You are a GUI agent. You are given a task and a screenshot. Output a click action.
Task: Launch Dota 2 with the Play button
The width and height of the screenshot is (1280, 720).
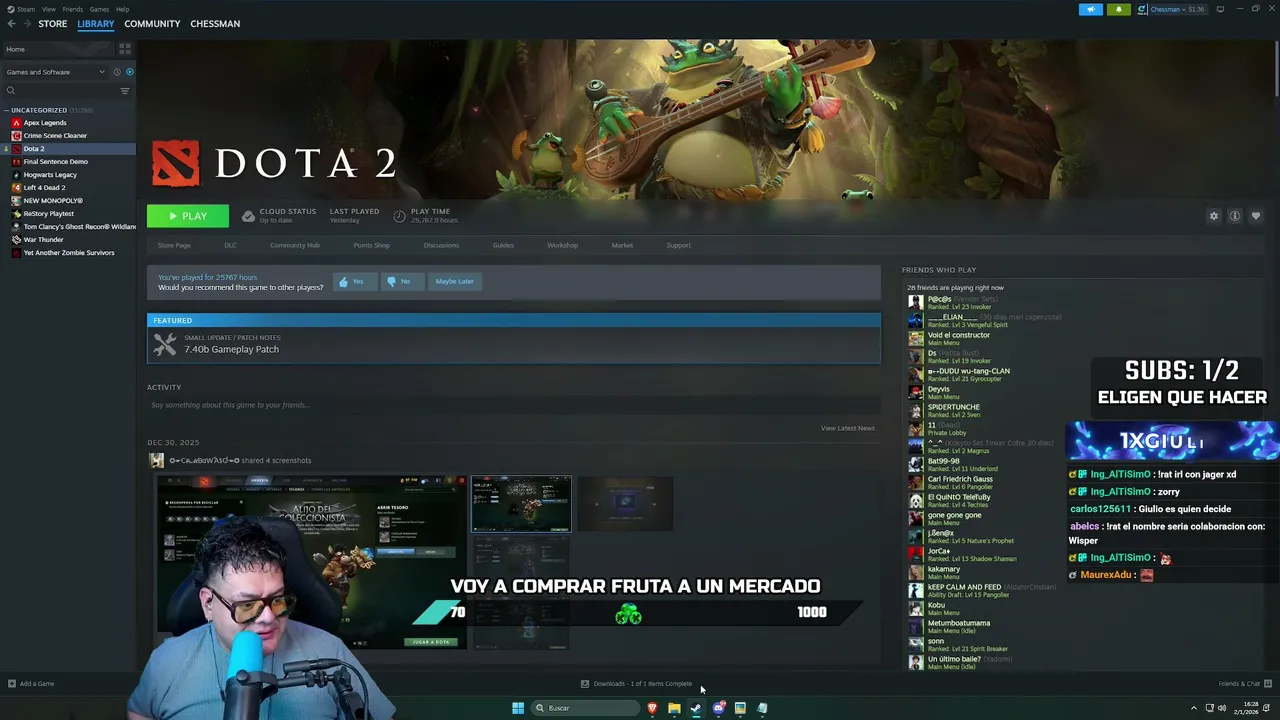(x=188, y=216)
